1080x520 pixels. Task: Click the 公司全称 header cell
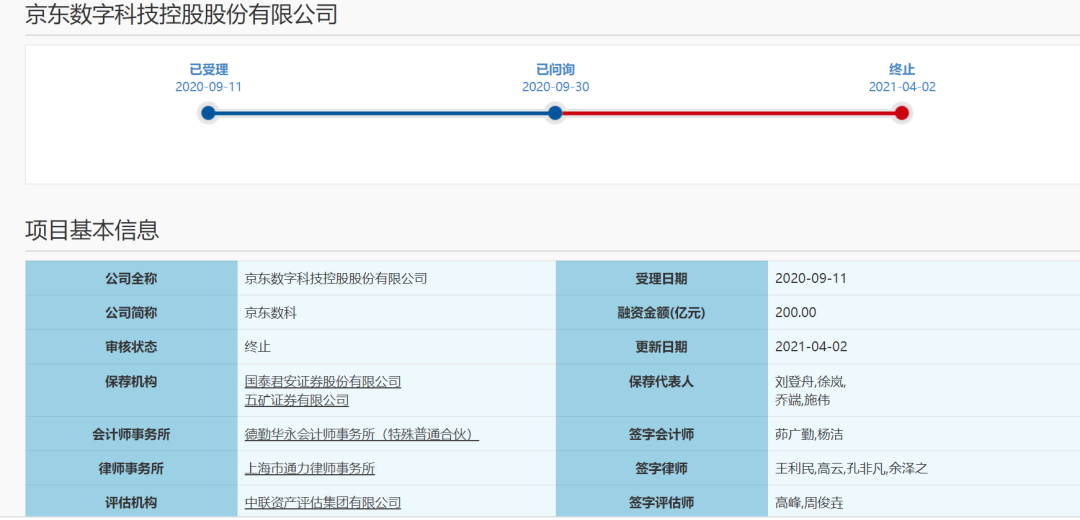[x=132, y=279]
